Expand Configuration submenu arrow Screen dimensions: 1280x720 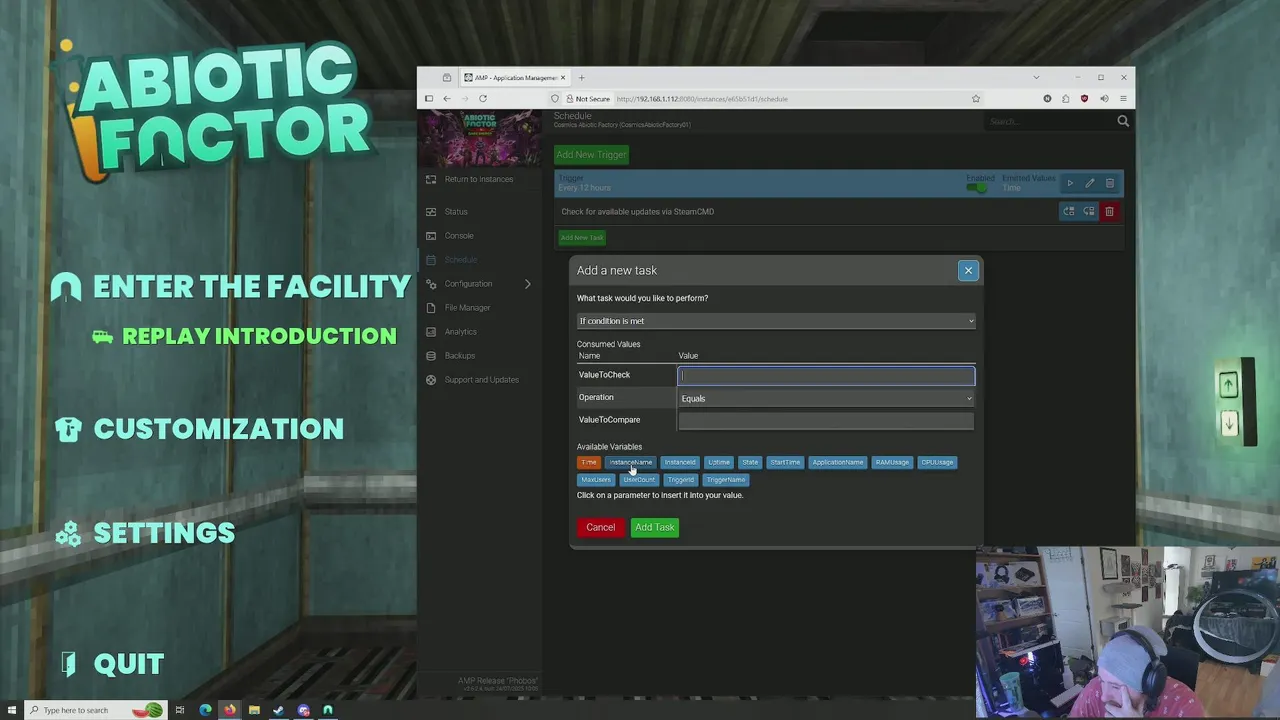pos(527,284)
